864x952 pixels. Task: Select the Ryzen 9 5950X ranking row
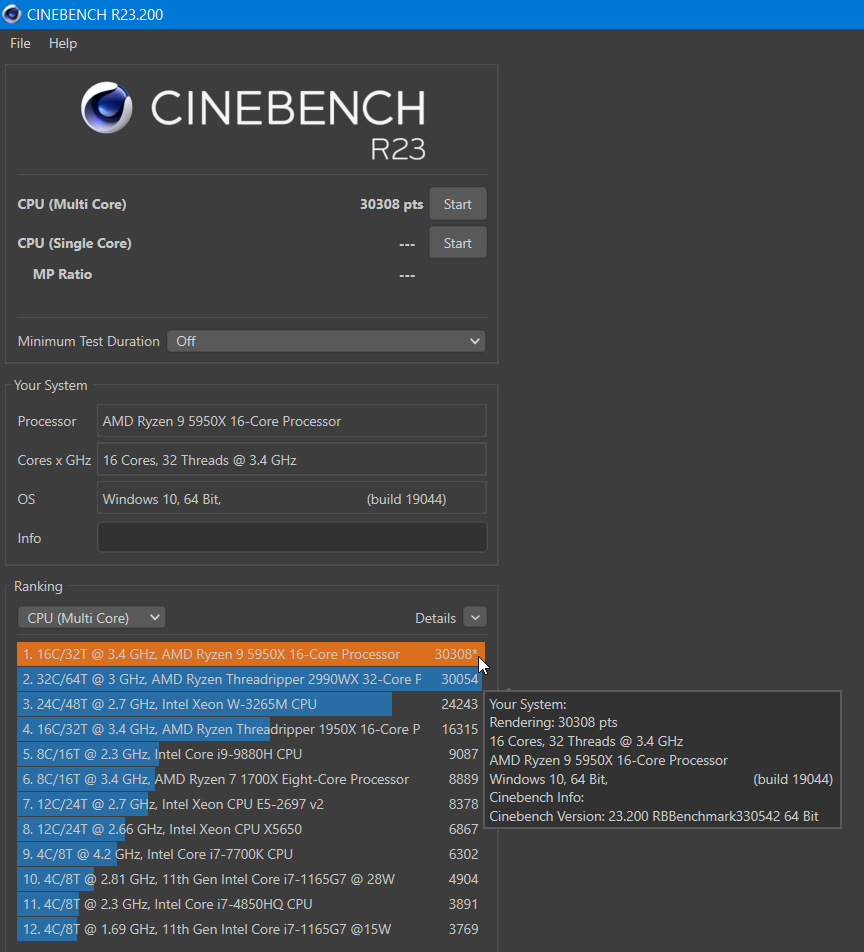[x=251, y=654]
